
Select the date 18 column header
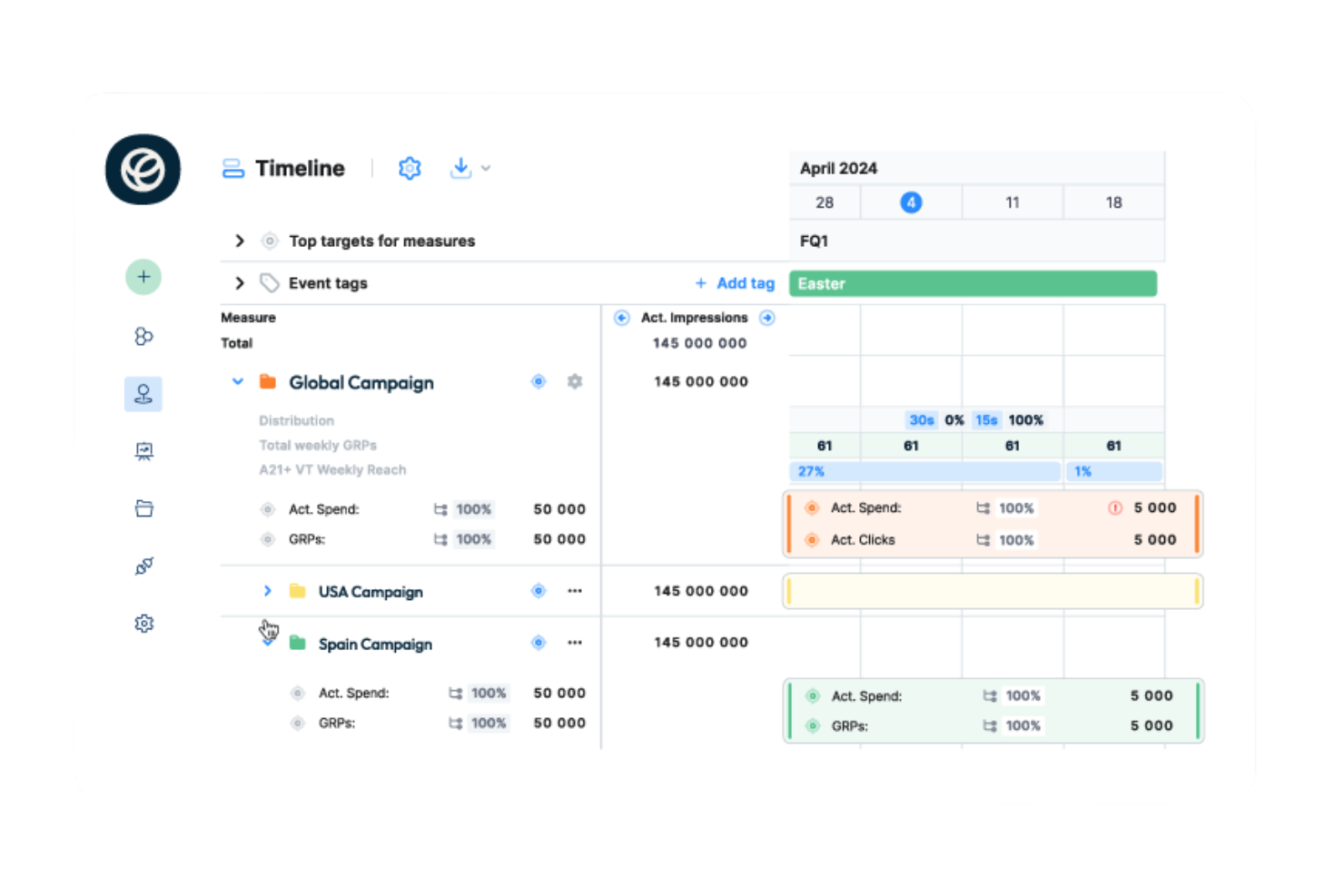(x=1114, y=202)
